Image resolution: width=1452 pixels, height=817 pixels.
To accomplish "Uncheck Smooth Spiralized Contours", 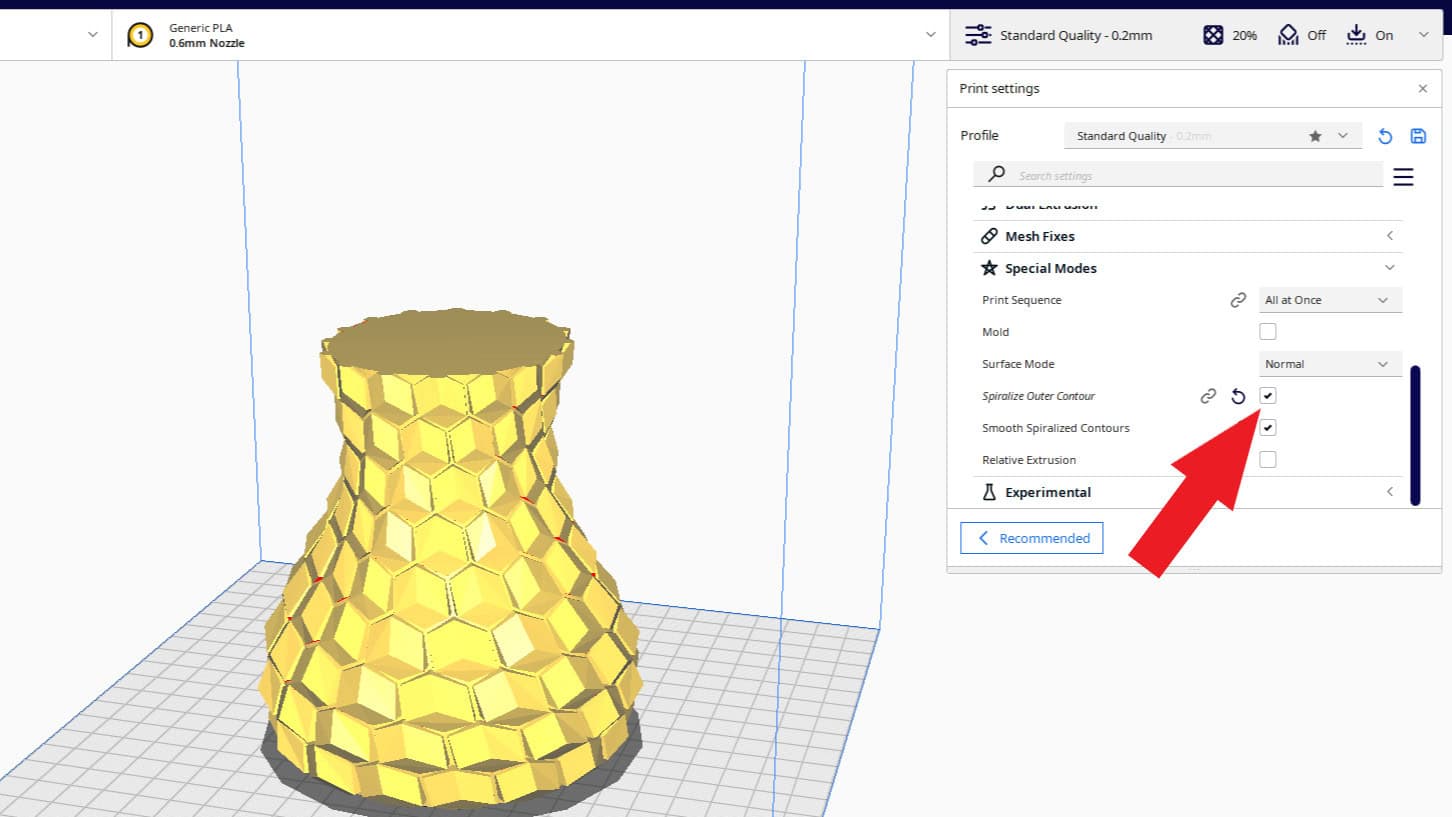I will click(1267, 427).
